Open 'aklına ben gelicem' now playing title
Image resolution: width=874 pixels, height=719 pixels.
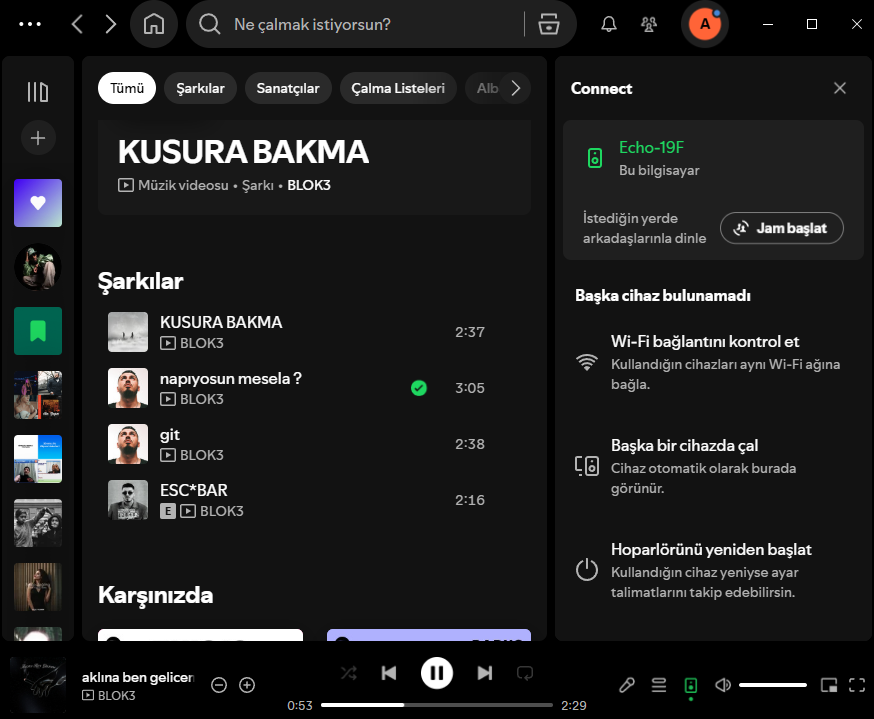pos(138,677)
